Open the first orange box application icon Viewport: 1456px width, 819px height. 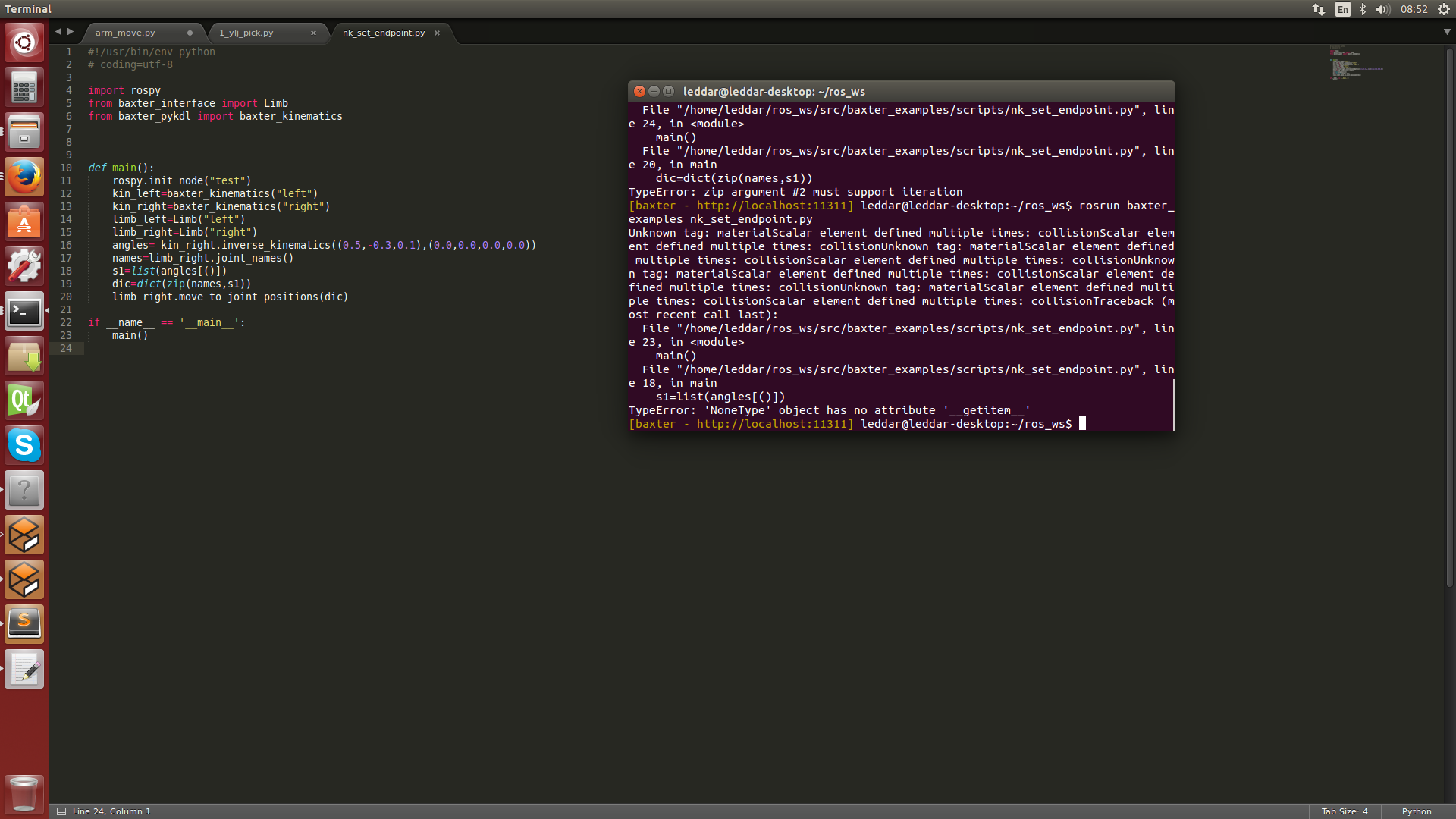(24, 535)
